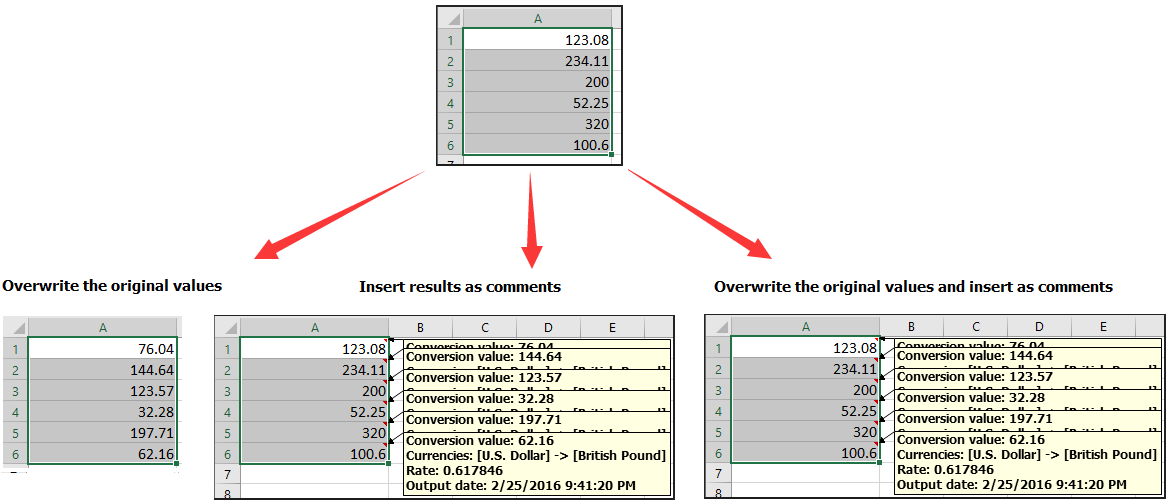Select cell 234.11 in the right sheet

click(x=805, y=369)
